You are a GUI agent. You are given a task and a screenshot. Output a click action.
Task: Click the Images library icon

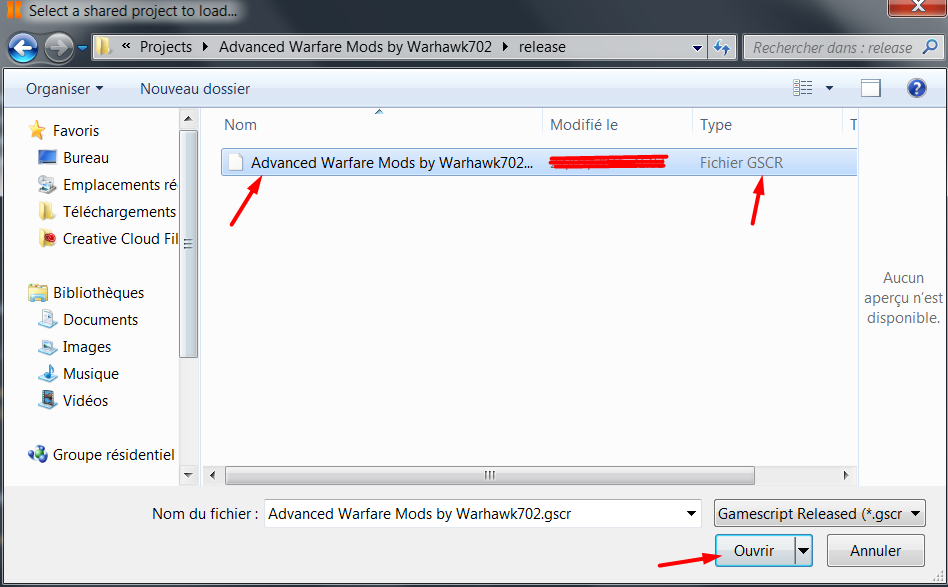point(47,347)
